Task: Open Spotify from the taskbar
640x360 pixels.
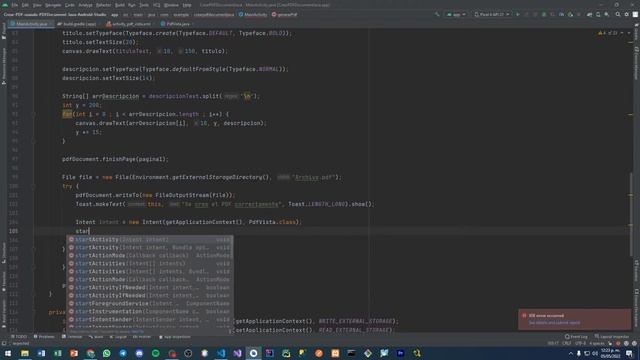Action: tap(156, 353)
